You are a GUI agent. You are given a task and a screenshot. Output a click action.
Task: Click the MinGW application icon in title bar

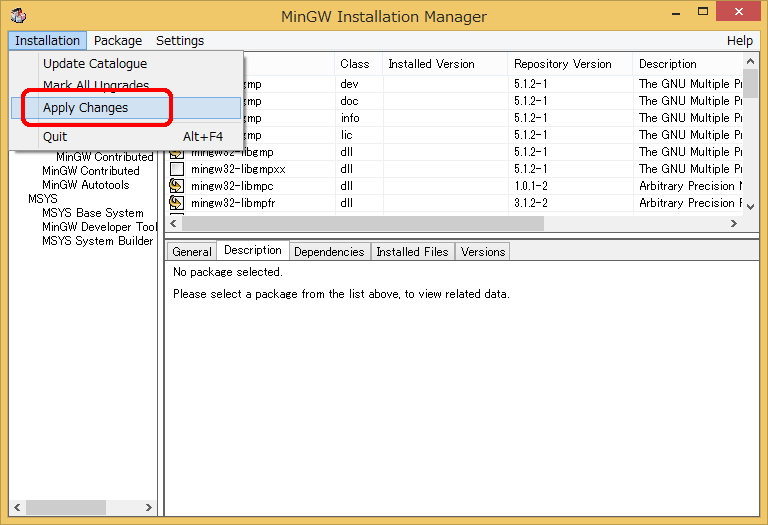(x=18, y=16)
